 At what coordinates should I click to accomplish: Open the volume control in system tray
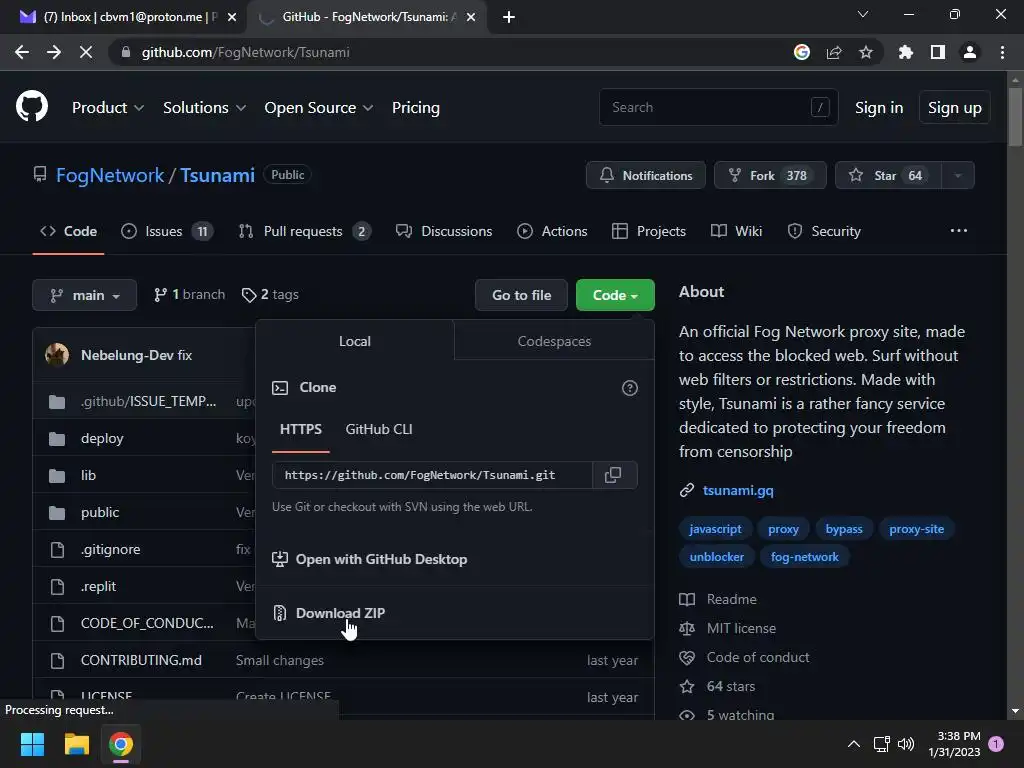pos(906,744)
